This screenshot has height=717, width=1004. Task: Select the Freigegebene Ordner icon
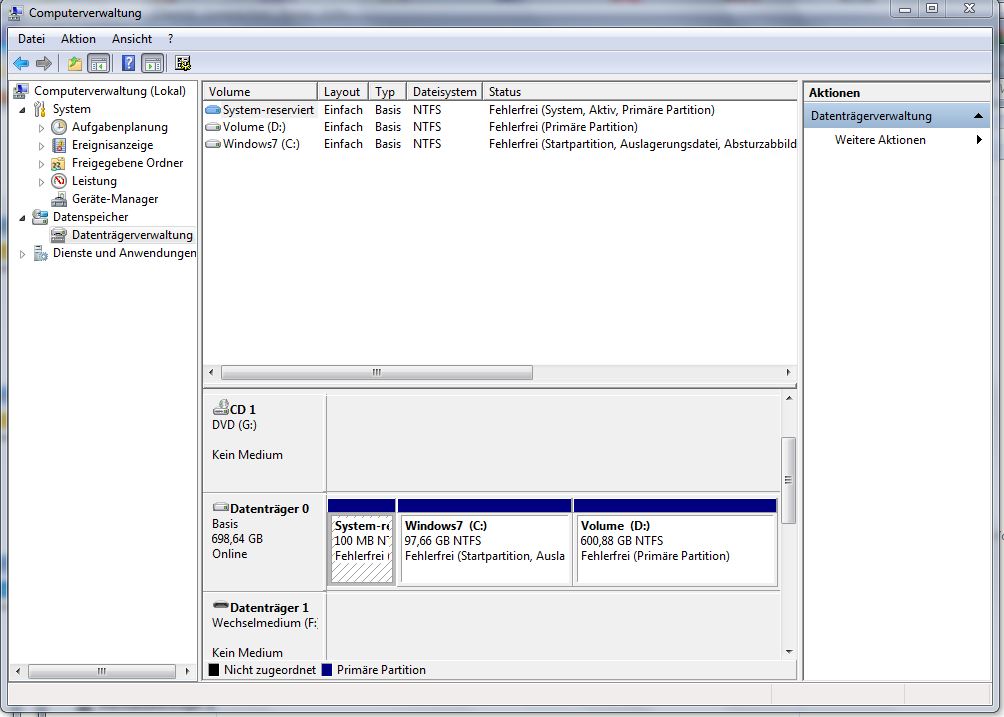59,163
